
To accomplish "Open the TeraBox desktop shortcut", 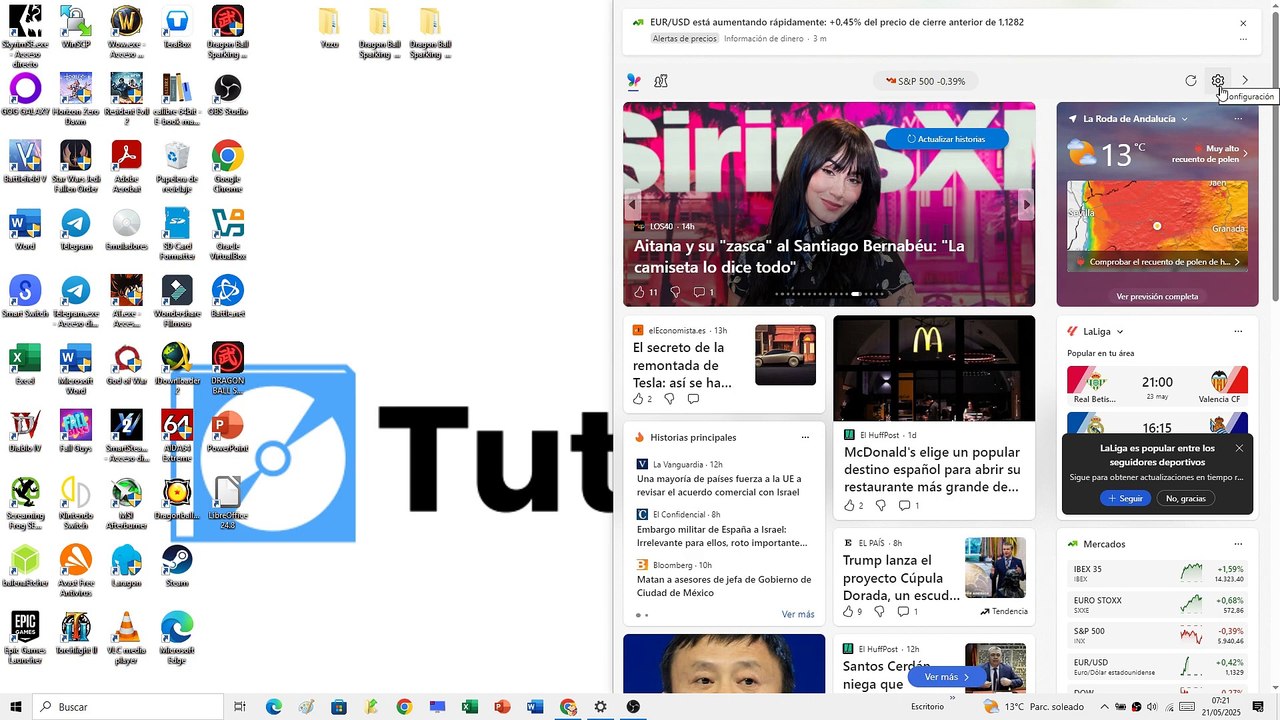I will pos(177,27).
